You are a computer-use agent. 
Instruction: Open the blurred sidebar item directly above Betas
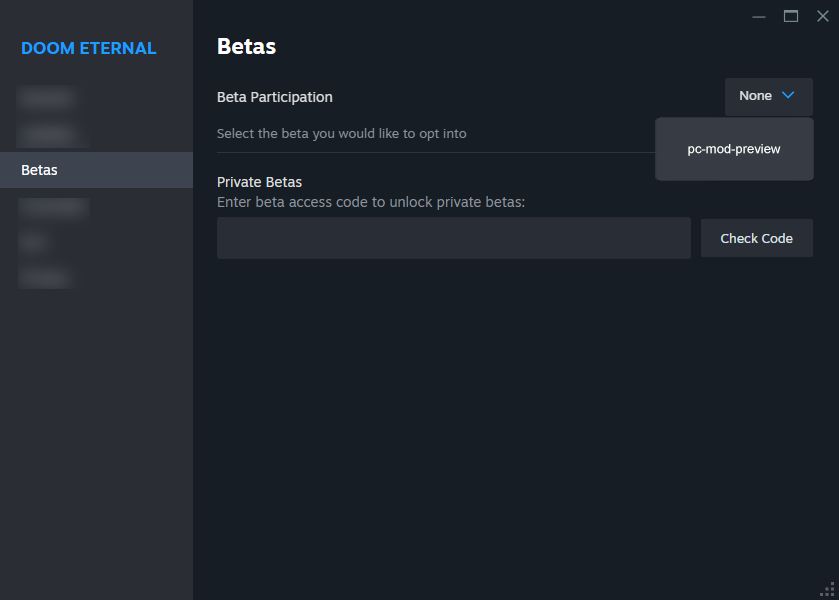pyautogui.click(x=48, y=134)
